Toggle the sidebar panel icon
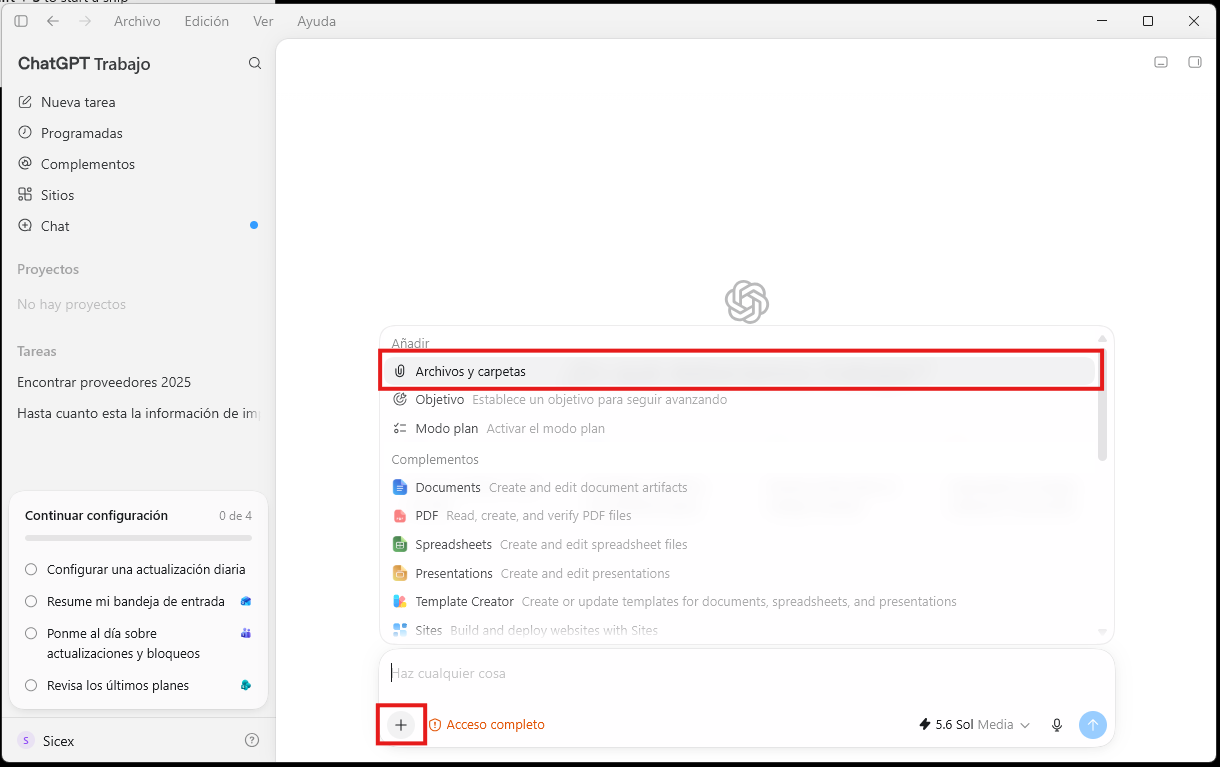The height and width of the screenshot is (767, 1220). coord(21,21)
